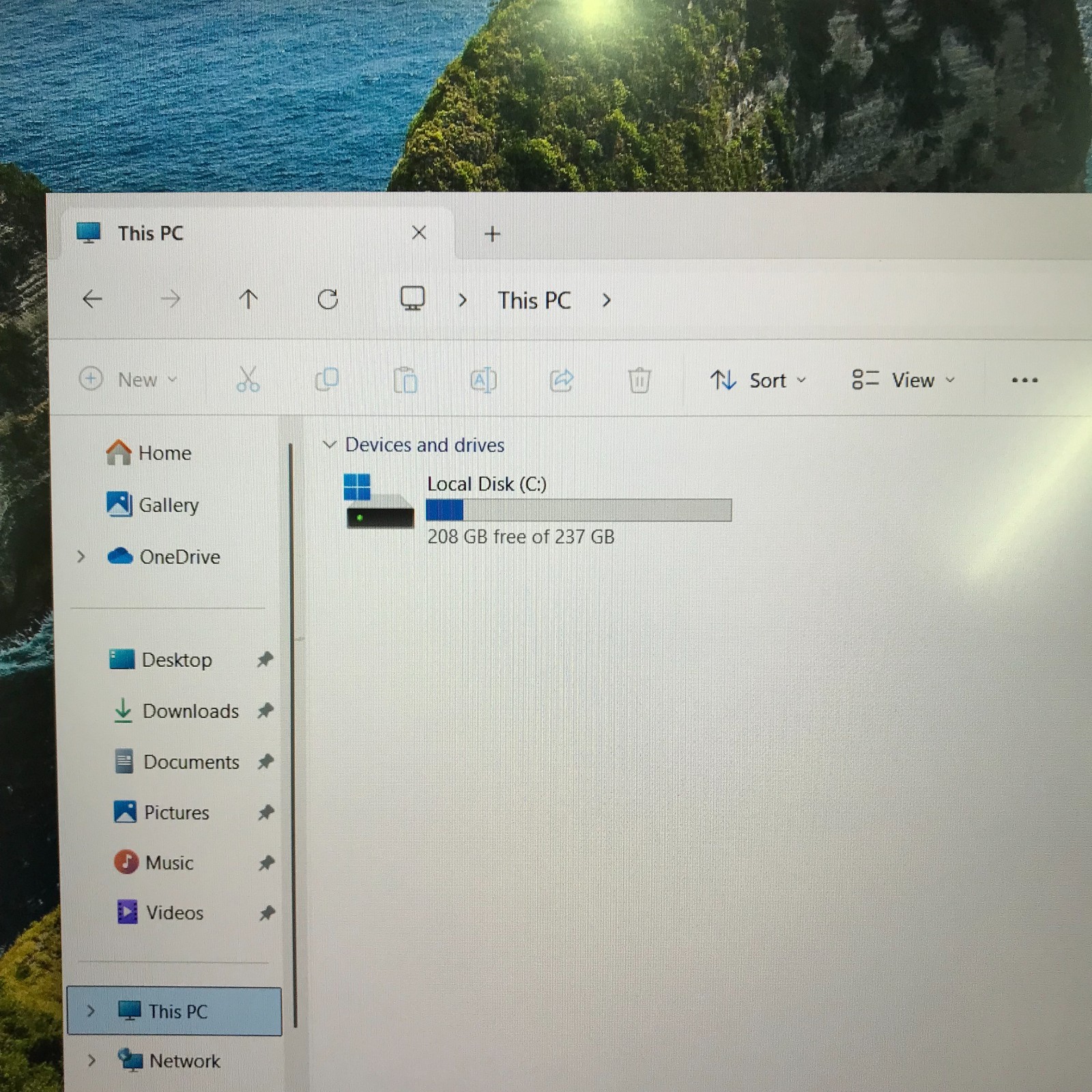Open the Pictures quick access folder
Image resolution: width=1092 pixels, height=1092 pixels.
click(x=162, y=812)
